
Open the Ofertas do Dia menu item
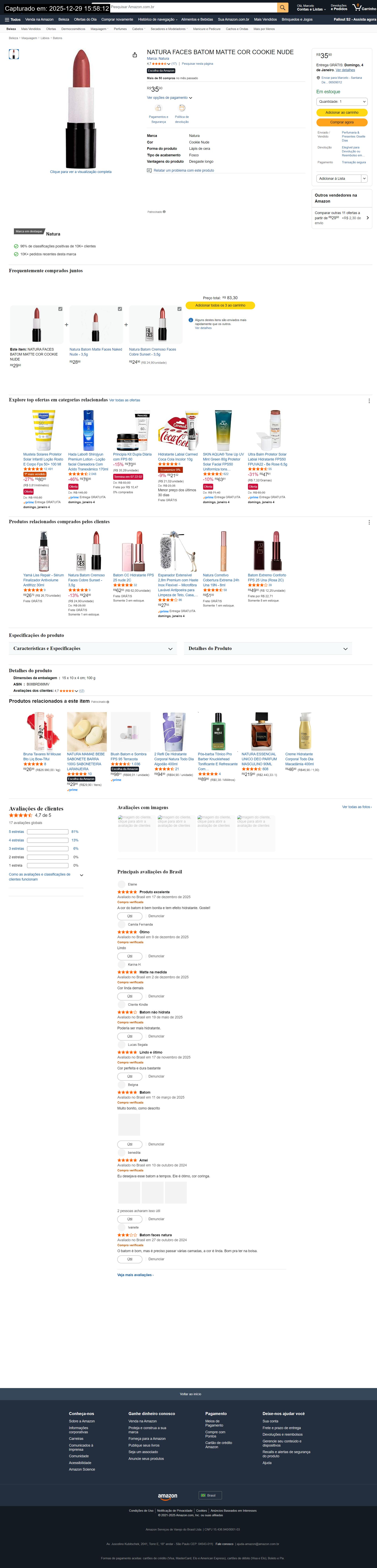[x=85, y=19]
